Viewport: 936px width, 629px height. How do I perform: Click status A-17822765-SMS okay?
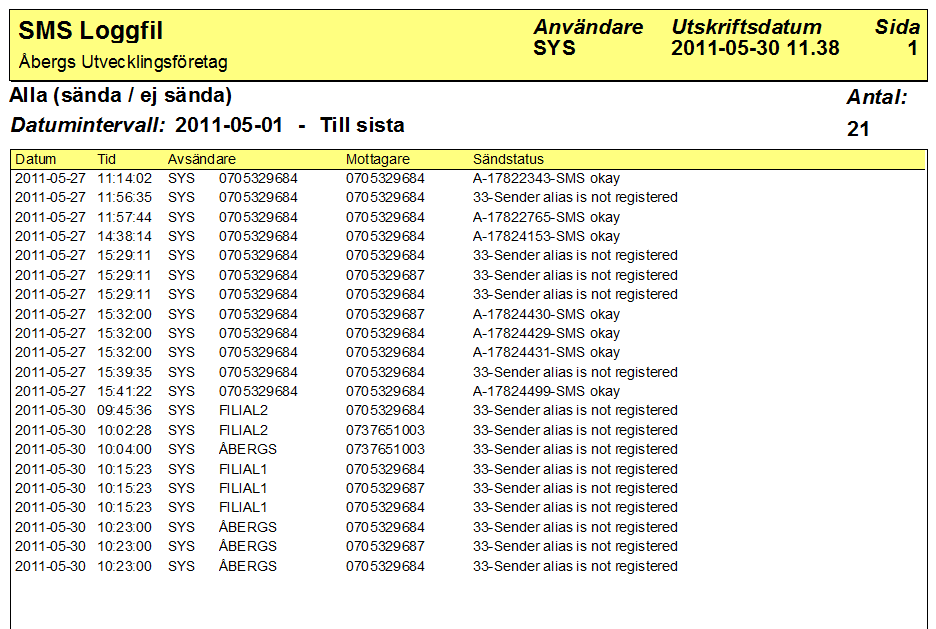[x=546, y=217]
